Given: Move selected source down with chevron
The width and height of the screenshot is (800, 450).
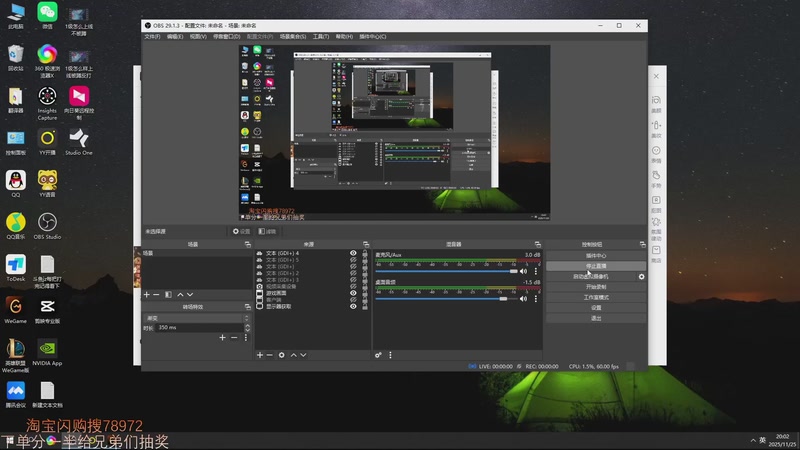Looking at the screenshot, I should coord(303,355).
